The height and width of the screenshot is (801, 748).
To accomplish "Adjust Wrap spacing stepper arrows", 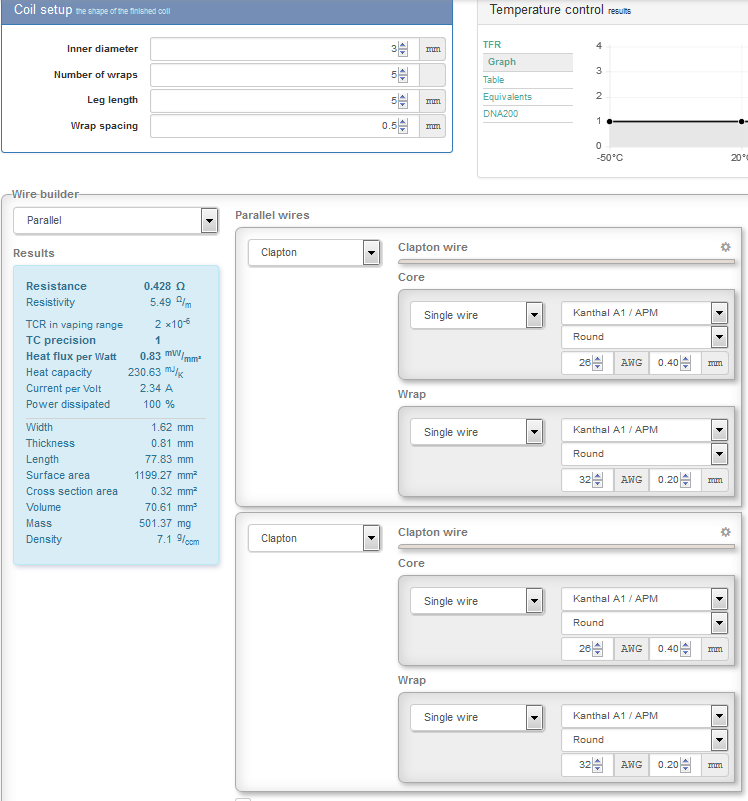I will click(x=403, y=126).
